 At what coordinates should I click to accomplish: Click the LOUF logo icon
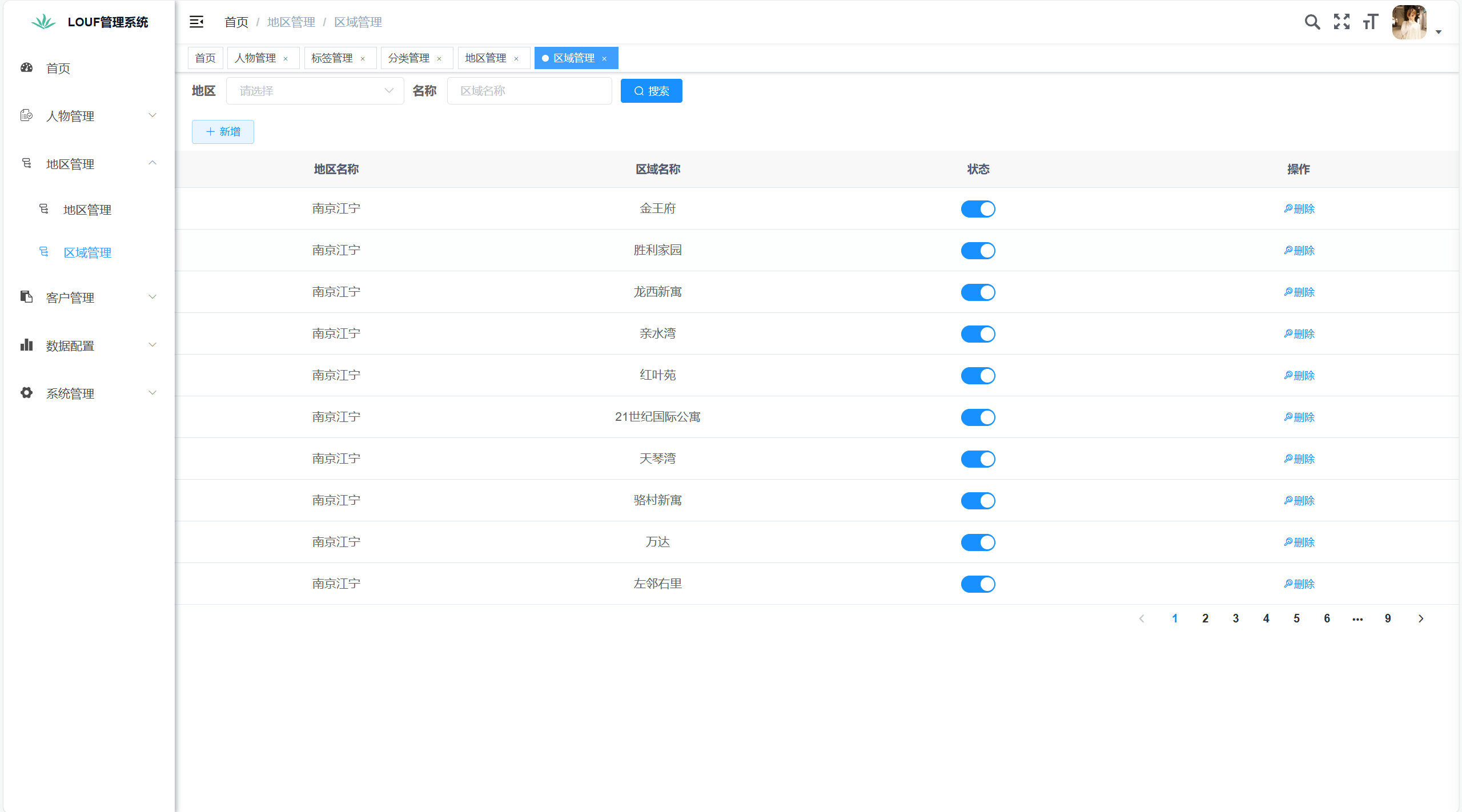[43, 22]
